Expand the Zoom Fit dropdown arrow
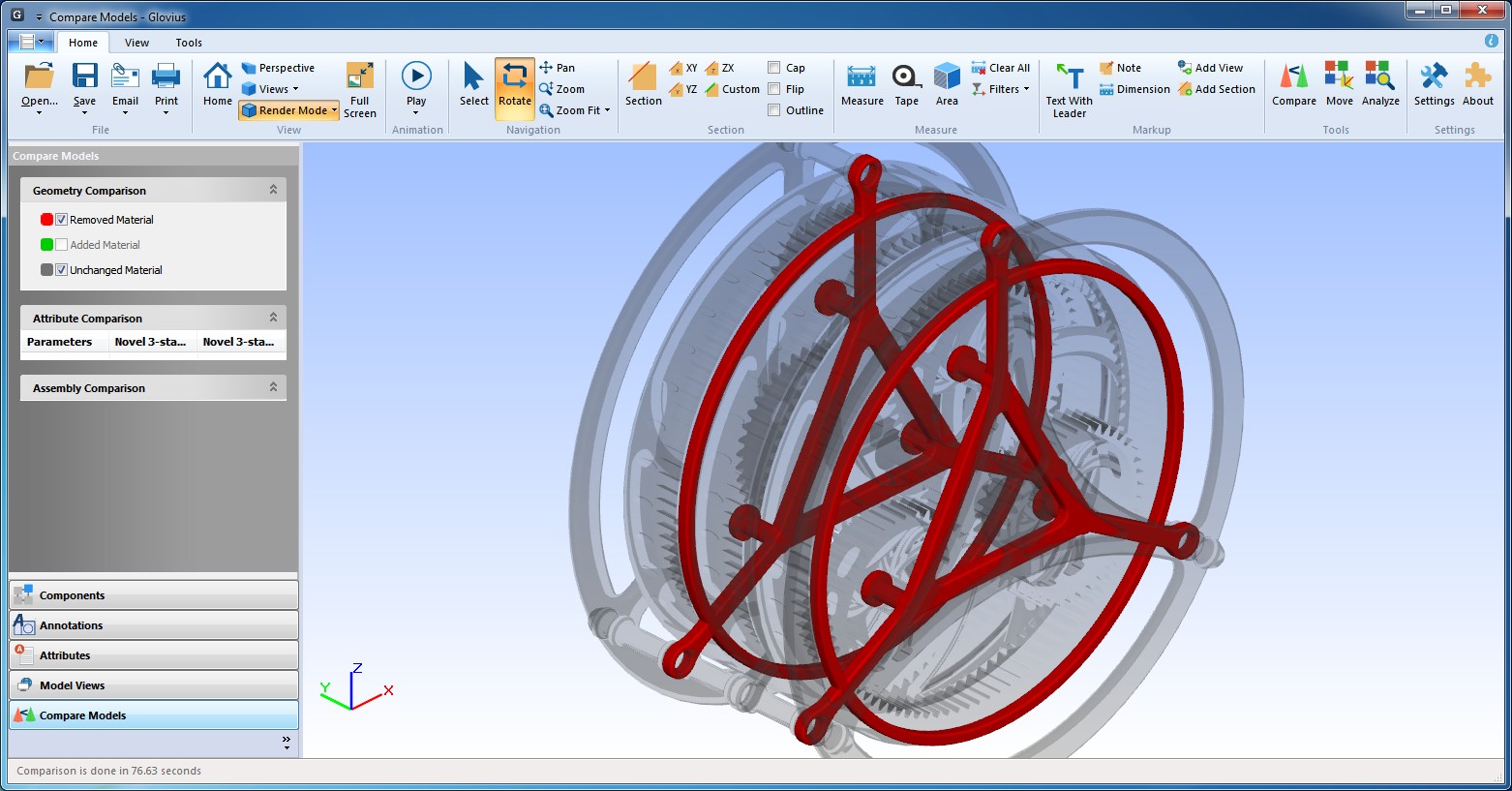Image resolution: width=1512 pixels, height=791 pixels. pos(607,110)
